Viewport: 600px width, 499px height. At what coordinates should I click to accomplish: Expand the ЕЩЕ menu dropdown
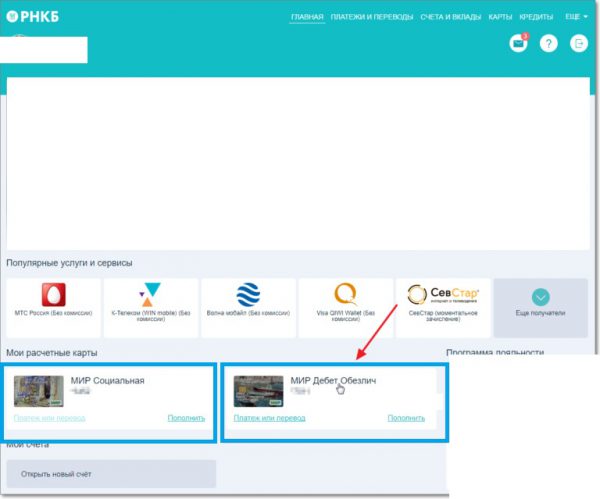(x=576, y=17)
